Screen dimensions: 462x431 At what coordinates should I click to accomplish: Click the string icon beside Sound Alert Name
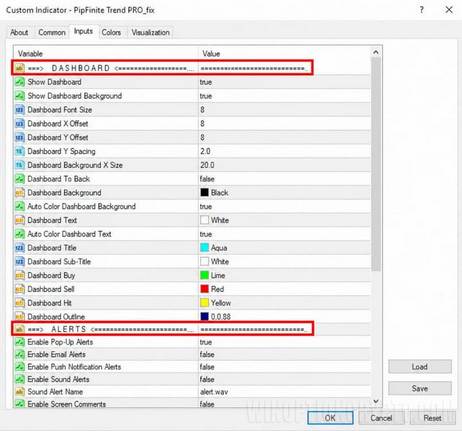[20, 392]
